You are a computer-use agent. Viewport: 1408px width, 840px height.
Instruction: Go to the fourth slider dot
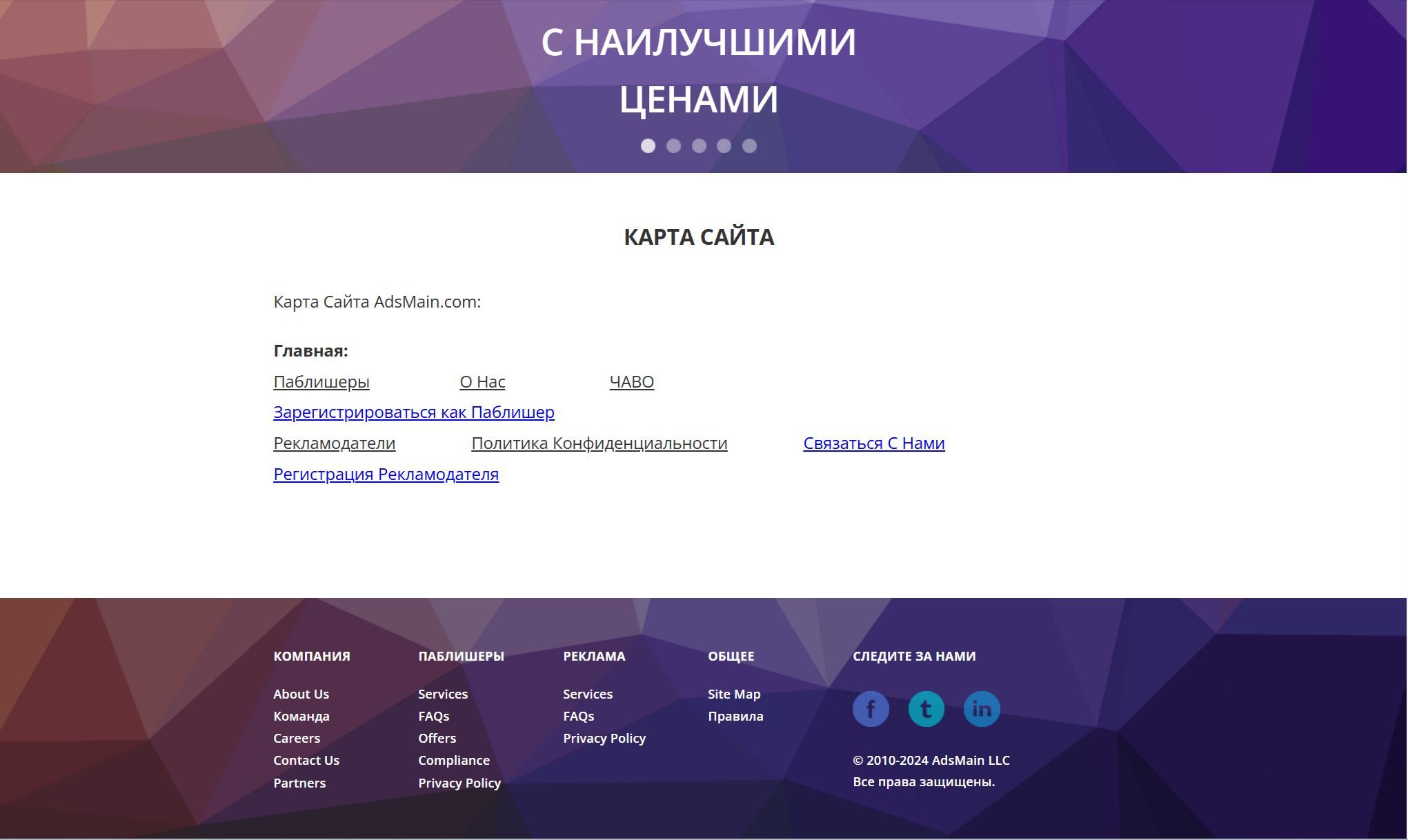click(x=724, y=146)
